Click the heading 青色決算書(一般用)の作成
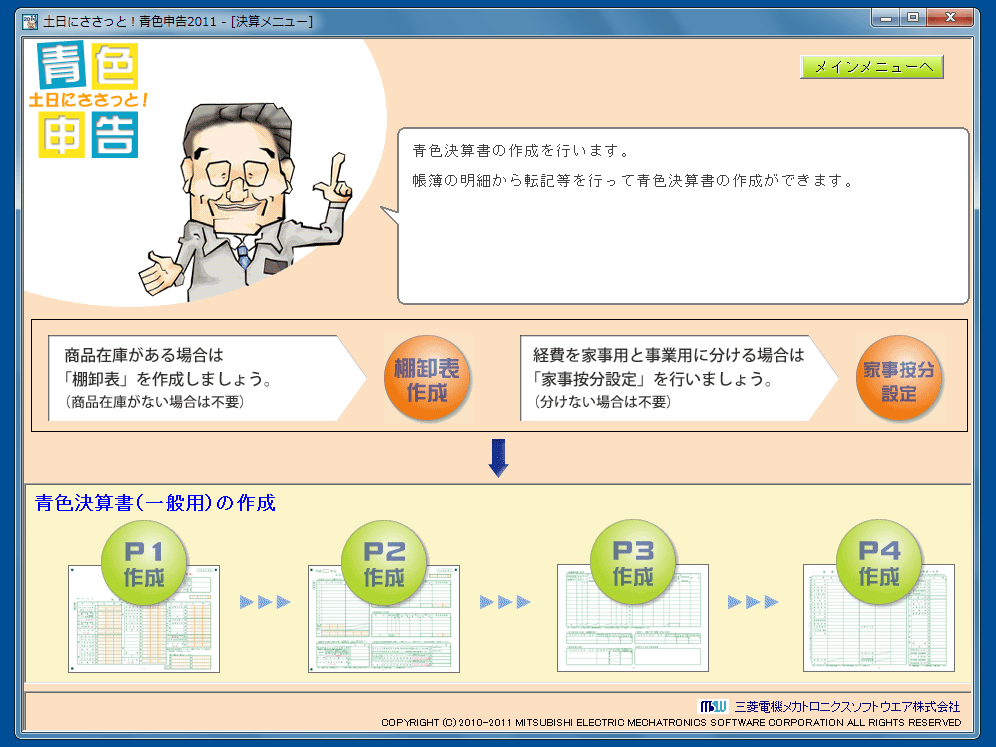Image resolution: width=996 pixels, height=747 pixels. pyautogui.click(x=156, y=503)
